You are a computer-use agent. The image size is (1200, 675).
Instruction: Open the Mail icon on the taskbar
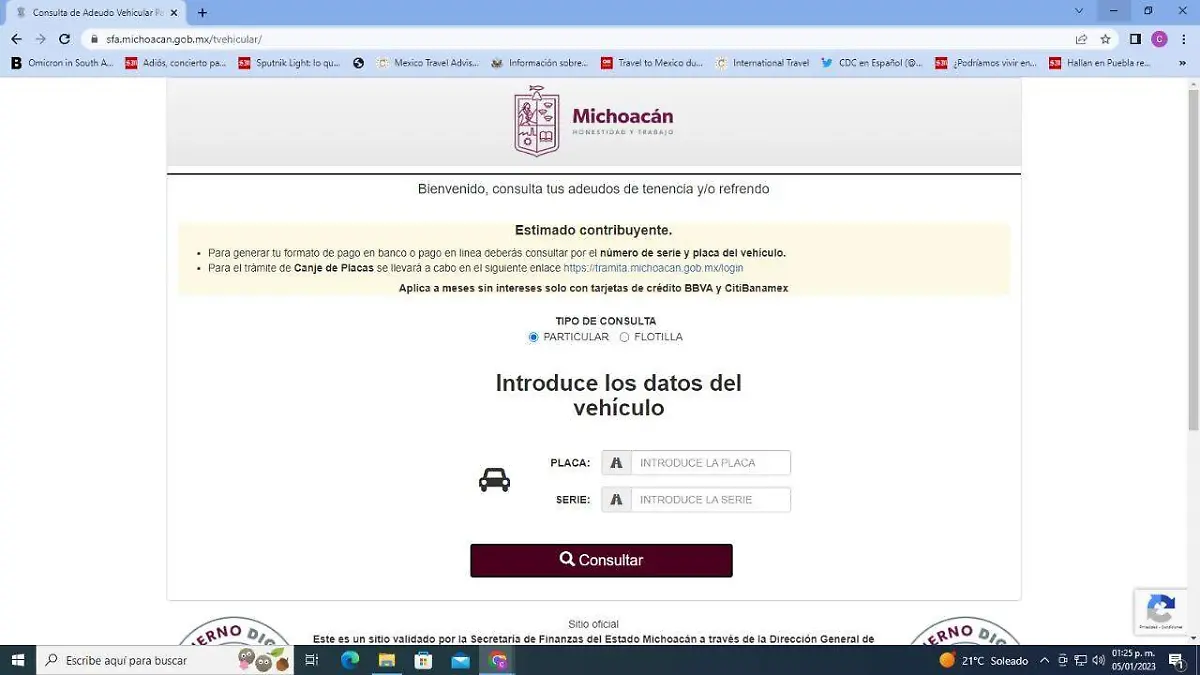(x=460, y=661)
